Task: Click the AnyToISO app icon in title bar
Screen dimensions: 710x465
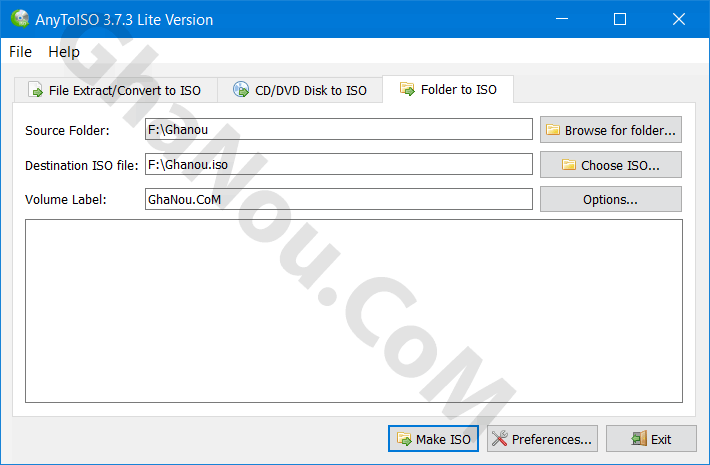Action: point(20,19)
